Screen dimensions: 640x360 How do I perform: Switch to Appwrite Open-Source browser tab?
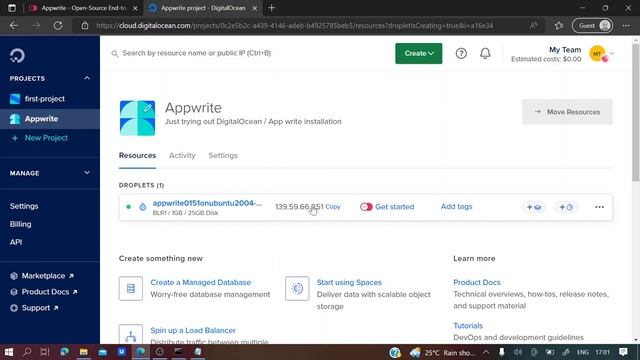84,8
